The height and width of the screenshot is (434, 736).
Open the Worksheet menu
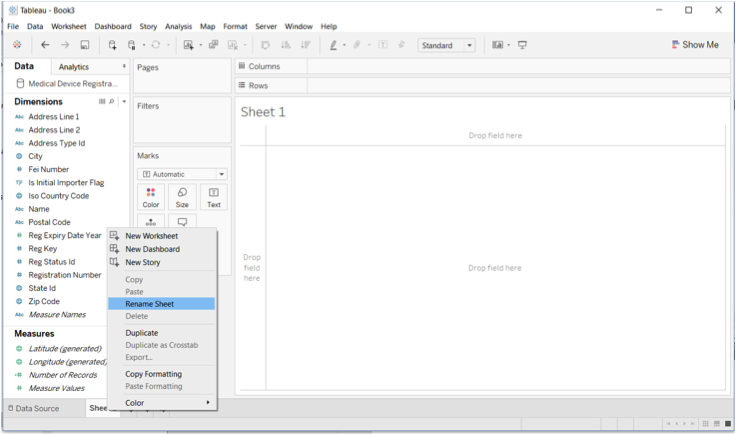pos(69,26)
